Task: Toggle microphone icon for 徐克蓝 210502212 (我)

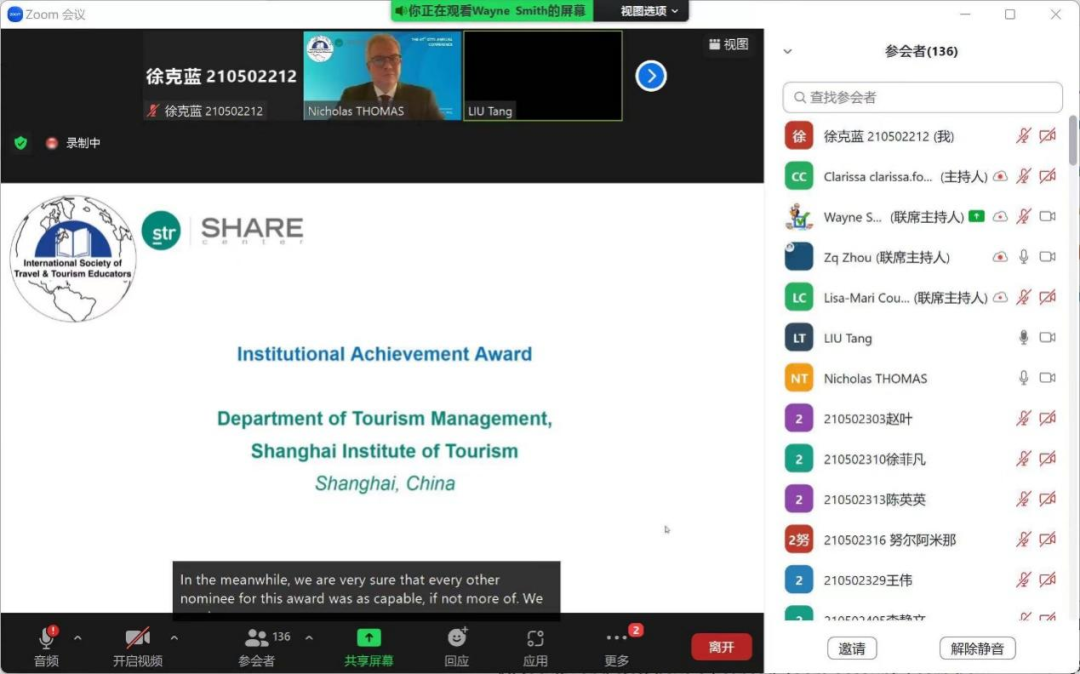Action: click(1024, 136)
